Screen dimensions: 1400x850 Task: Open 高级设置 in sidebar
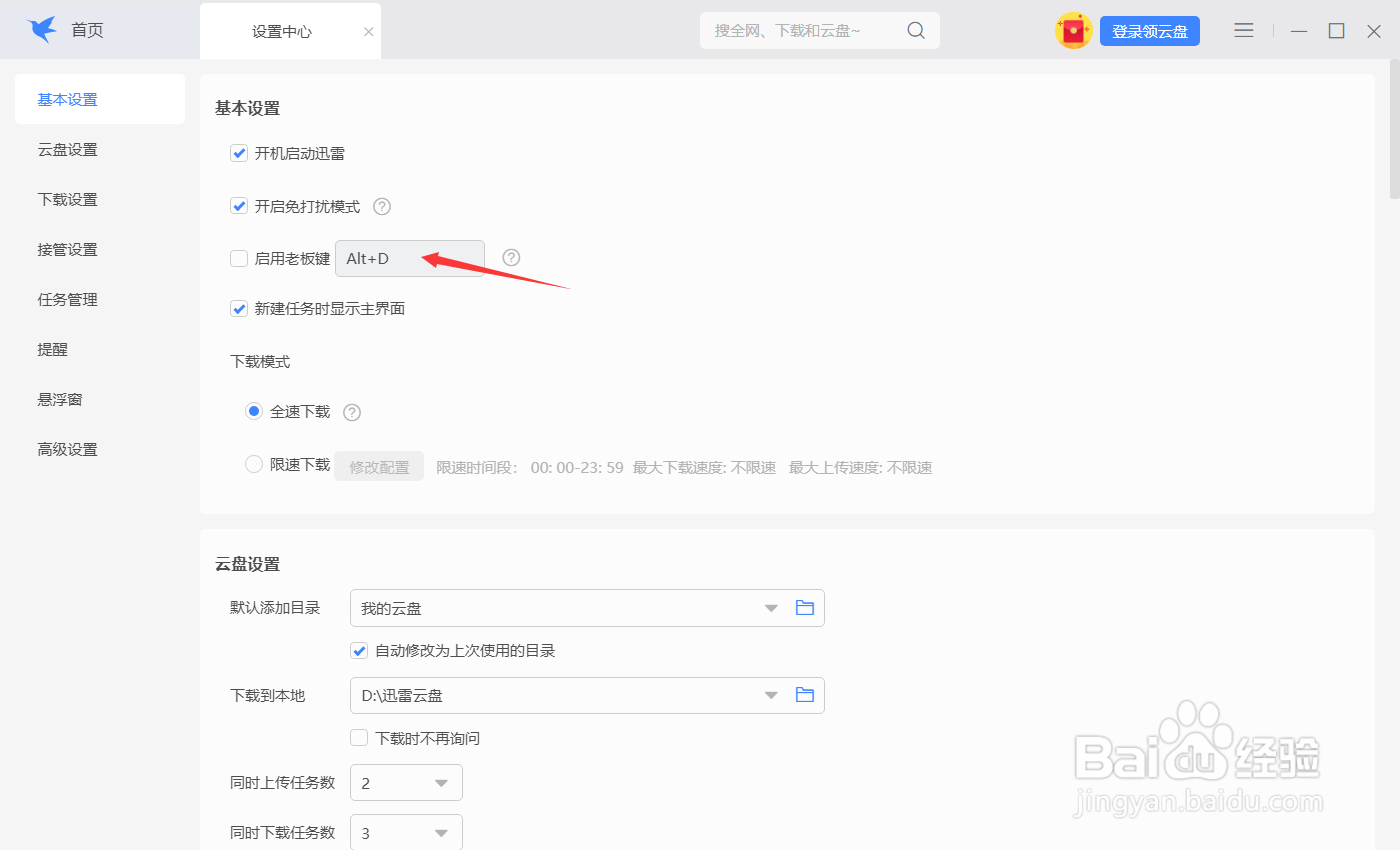point(100,449)
